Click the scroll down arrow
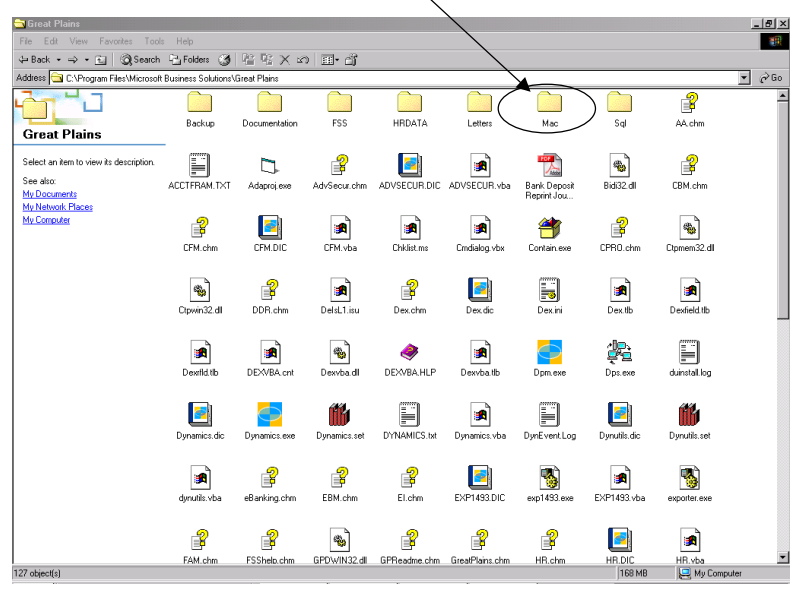Screen dimensions: 801x591 click(782, 557)
